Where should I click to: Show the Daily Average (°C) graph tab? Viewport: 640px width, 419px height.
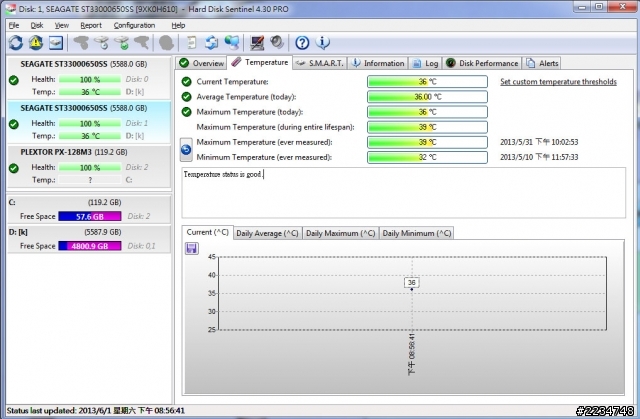(267, 233)
